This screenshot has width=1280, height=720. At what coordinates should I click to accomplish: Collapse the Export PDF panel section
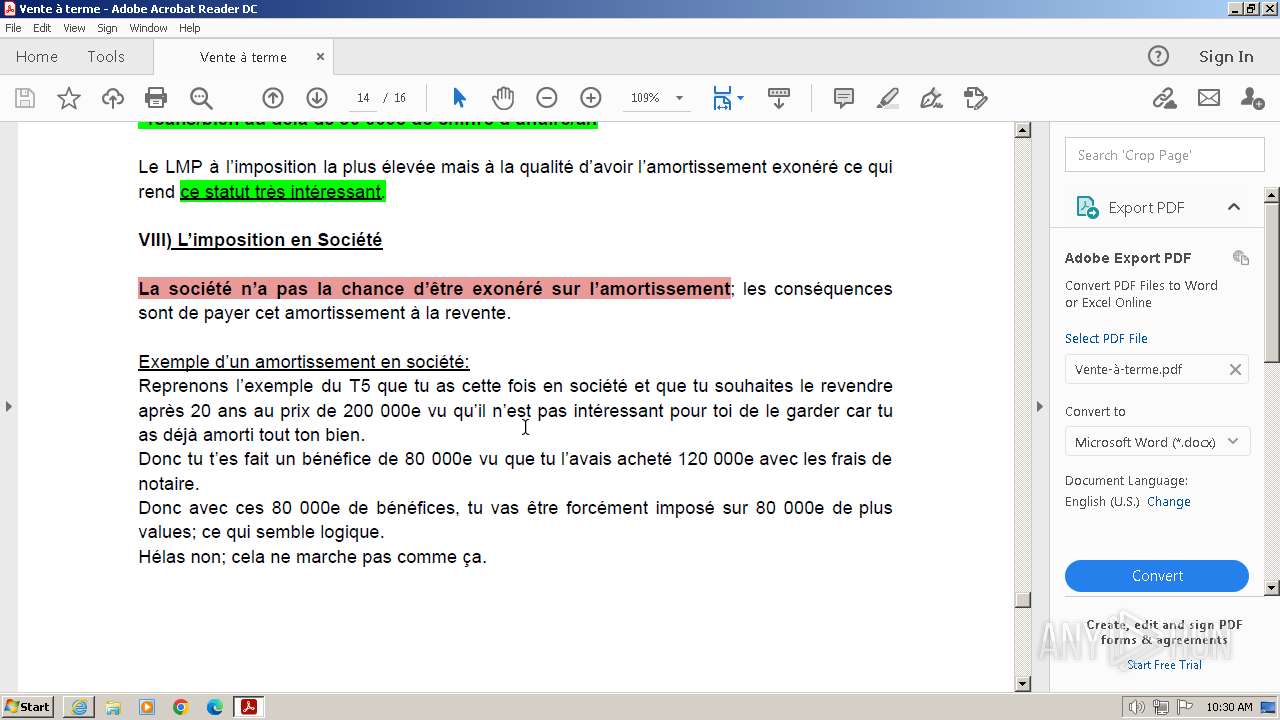1234,207
